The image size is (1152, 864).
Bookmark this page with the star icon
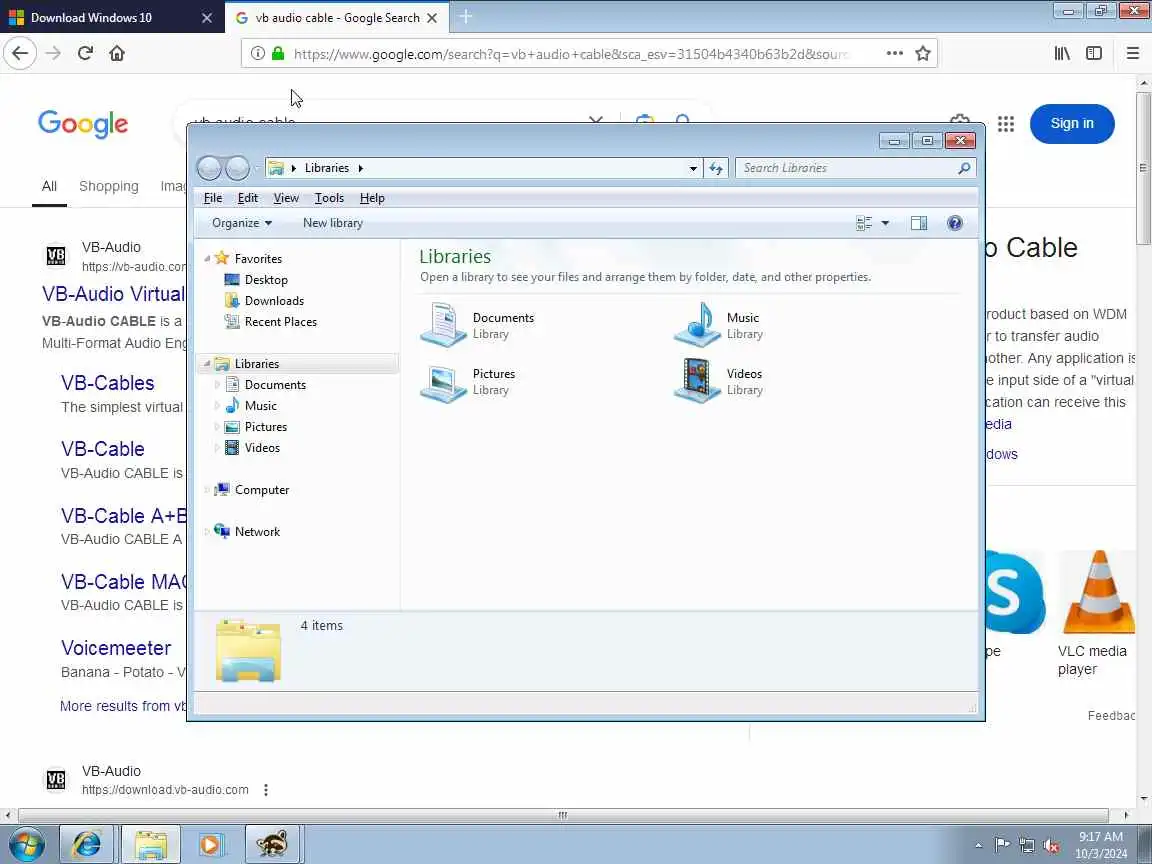[923, 53]
